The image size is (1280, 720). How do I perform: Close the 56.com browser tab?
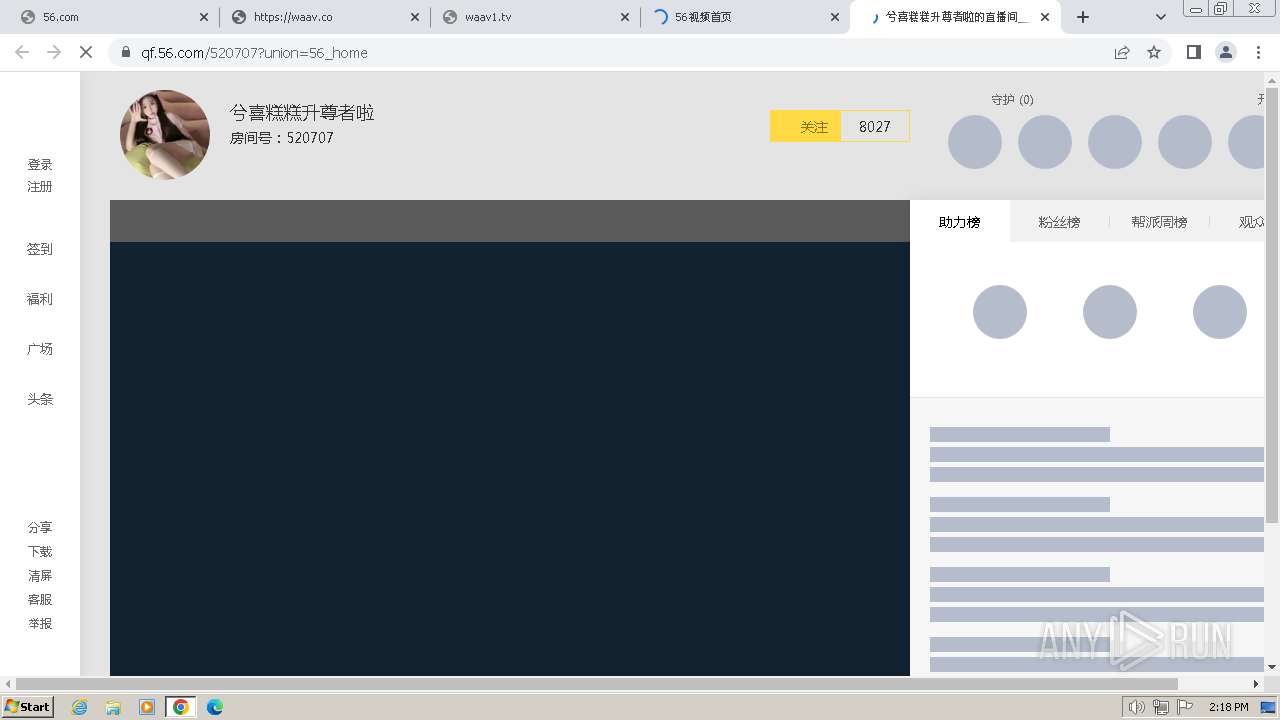pyautogui.click(x=204, y=17)
